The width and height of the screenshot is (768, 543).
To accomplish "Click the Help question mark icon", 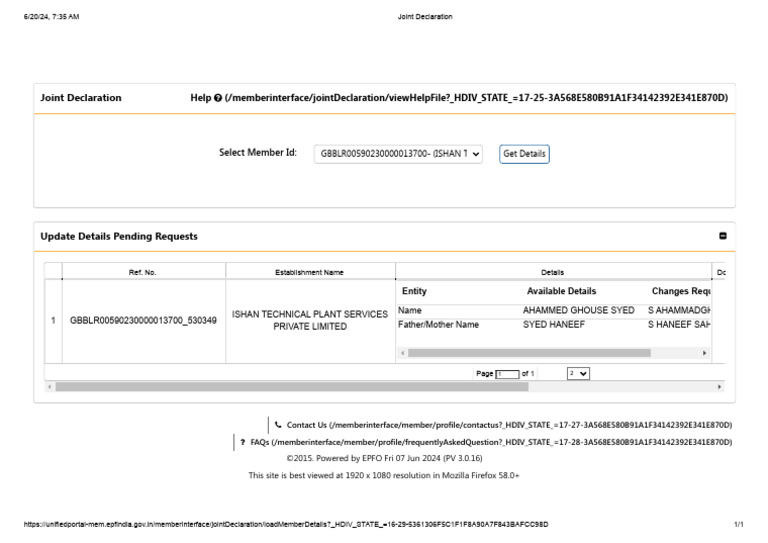I will point(218,98).
